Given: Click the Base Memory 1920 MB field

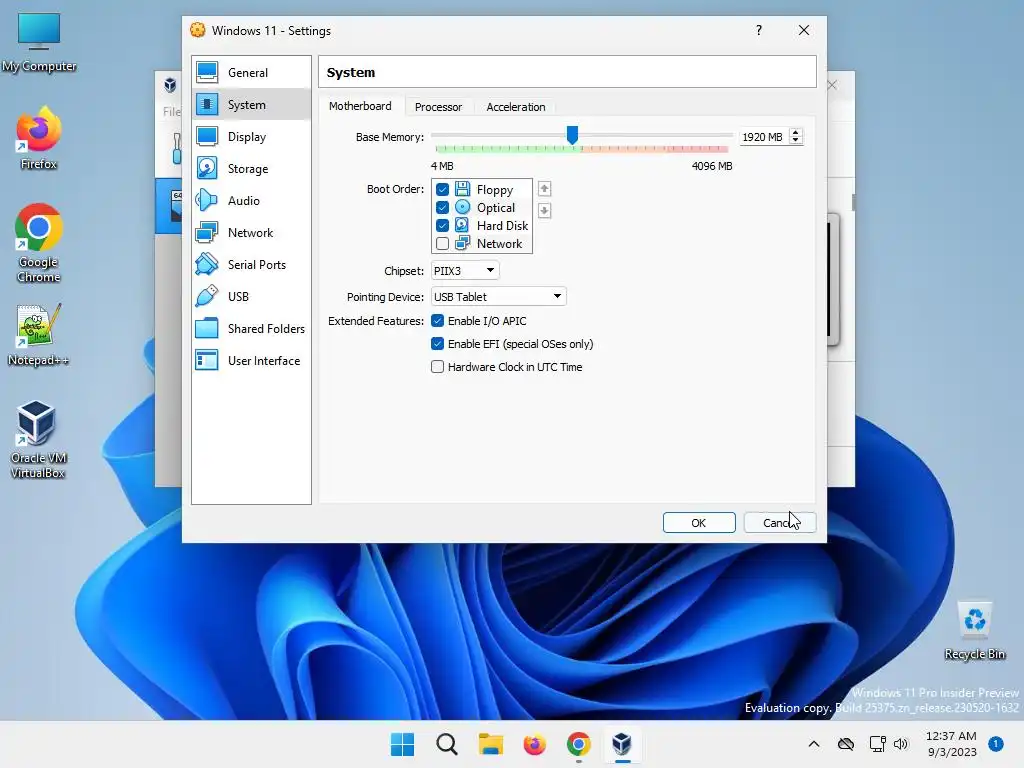Looking at the screenshot, I should pos(763,136).
